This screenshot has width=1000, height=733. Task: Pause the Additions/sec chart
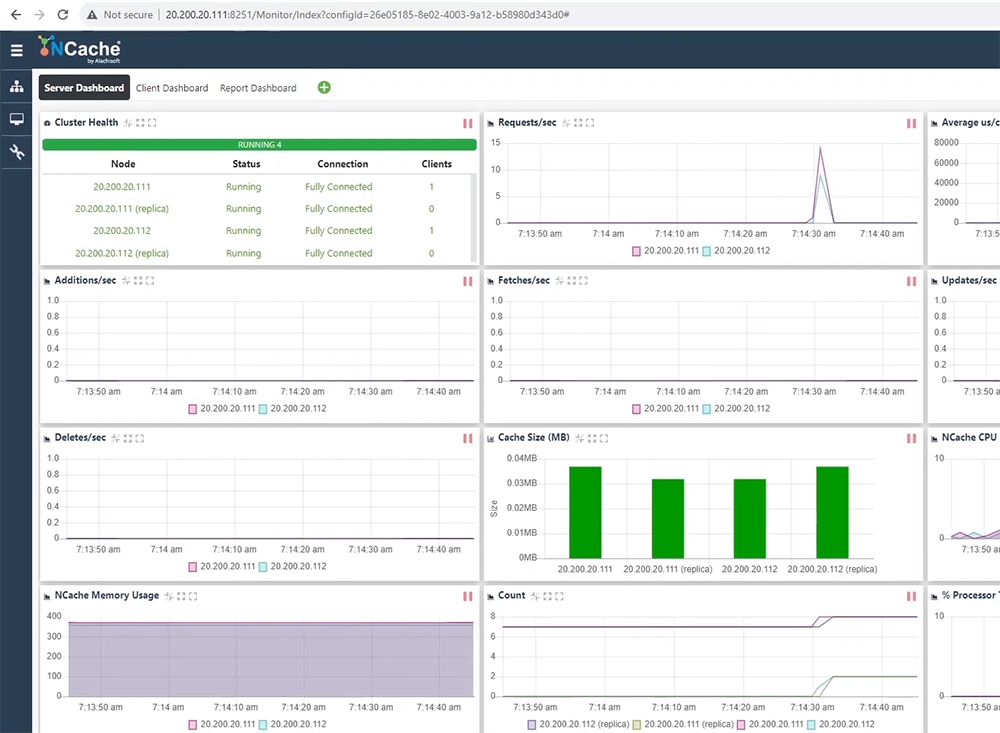467,281
